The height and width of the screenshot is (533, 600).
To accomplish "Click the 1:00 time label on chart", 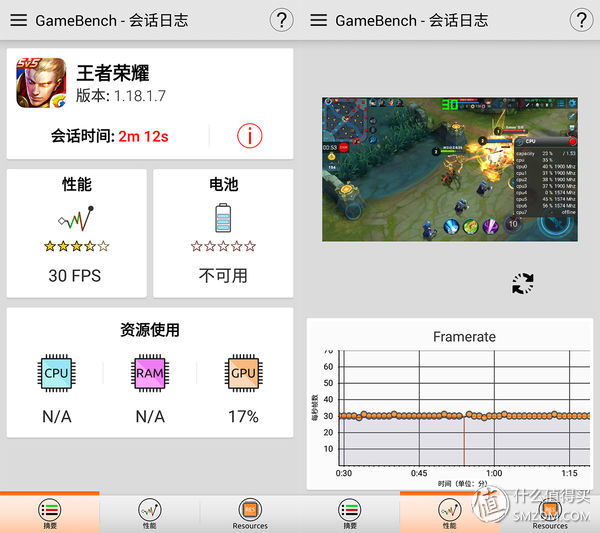I will tap(494, 473).
